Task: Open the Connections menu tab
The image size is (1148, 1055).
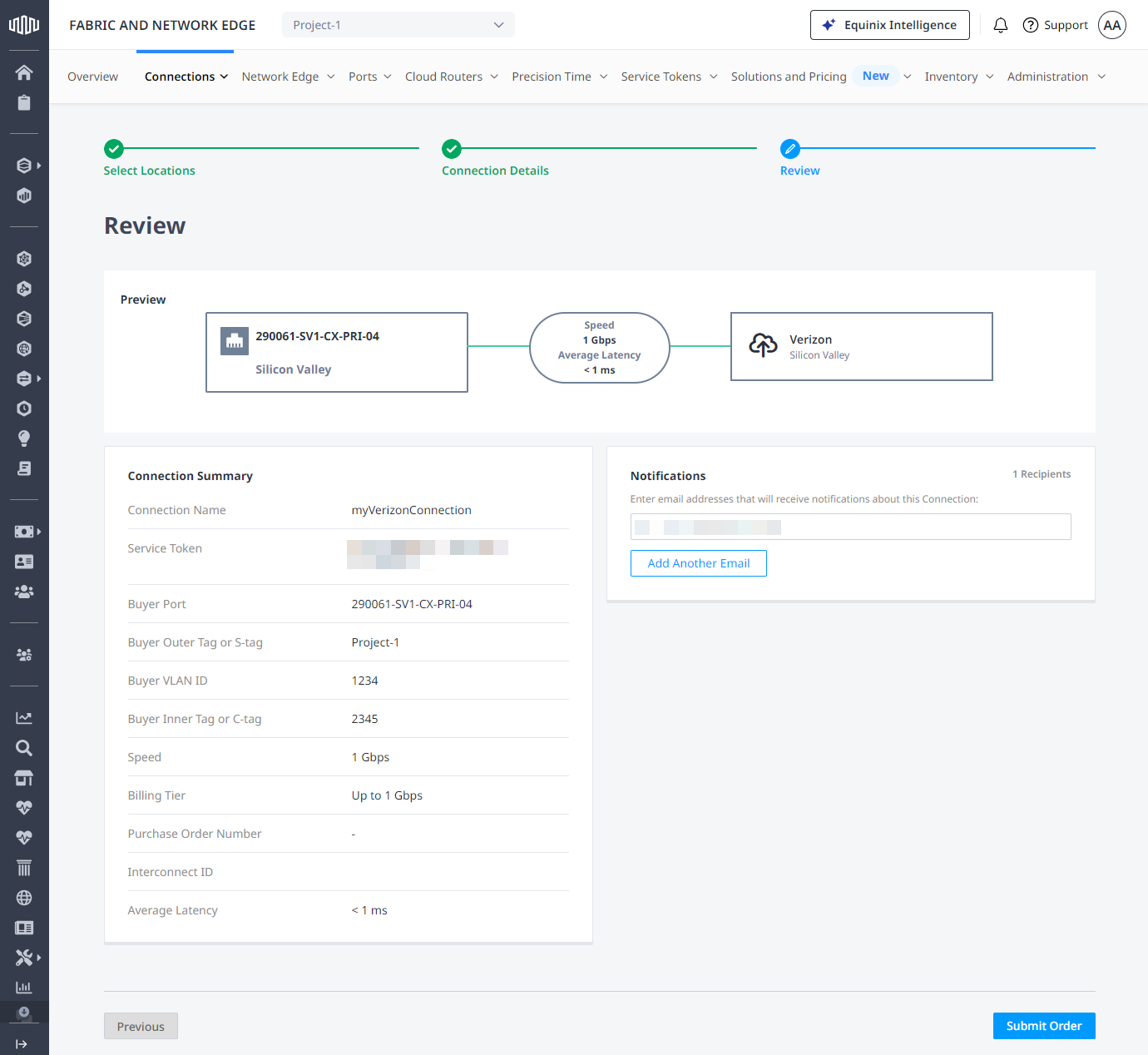Action: (186, 77)
